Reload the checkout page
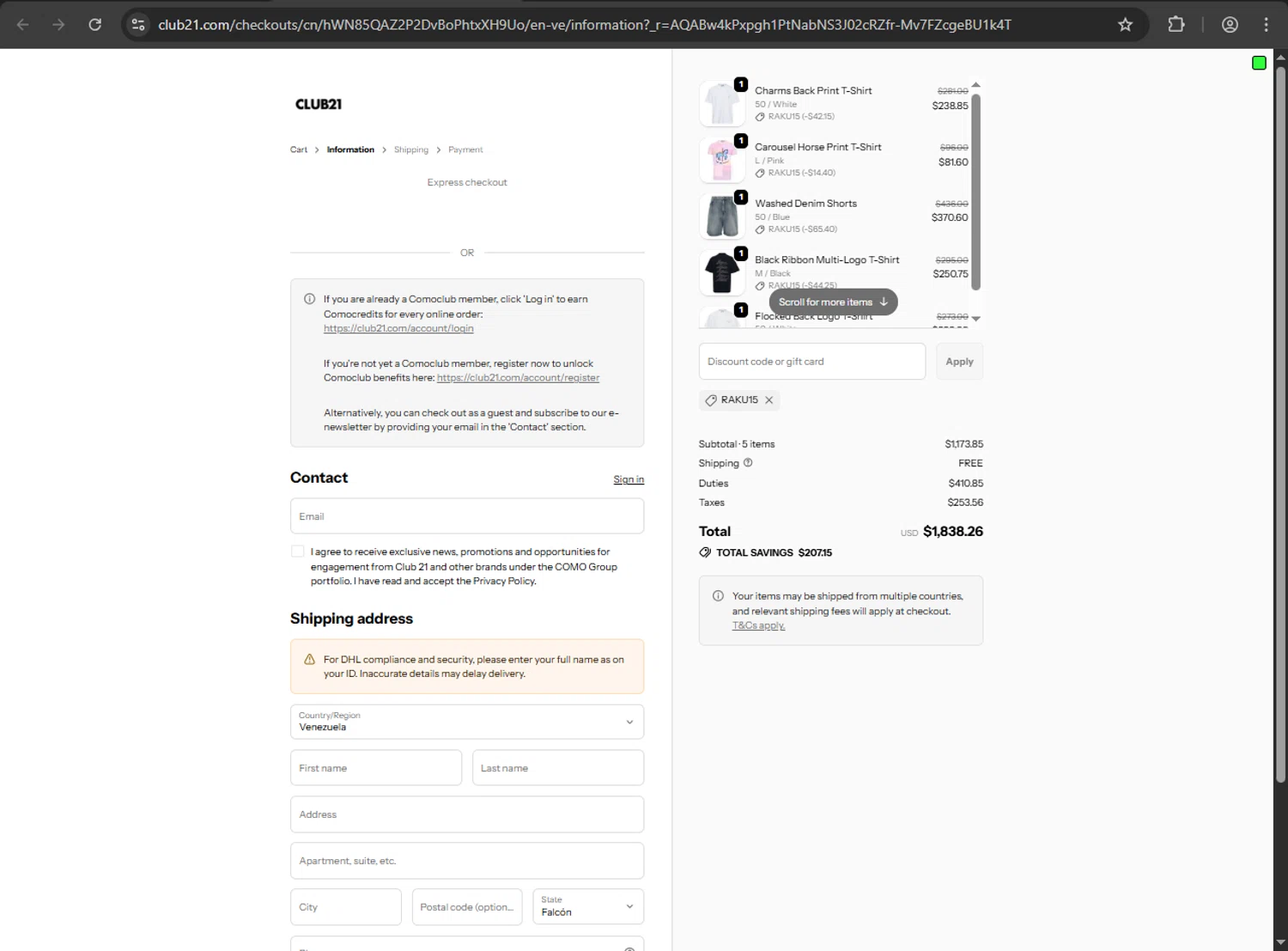The image size is (1288, 951). click(95, 25)
